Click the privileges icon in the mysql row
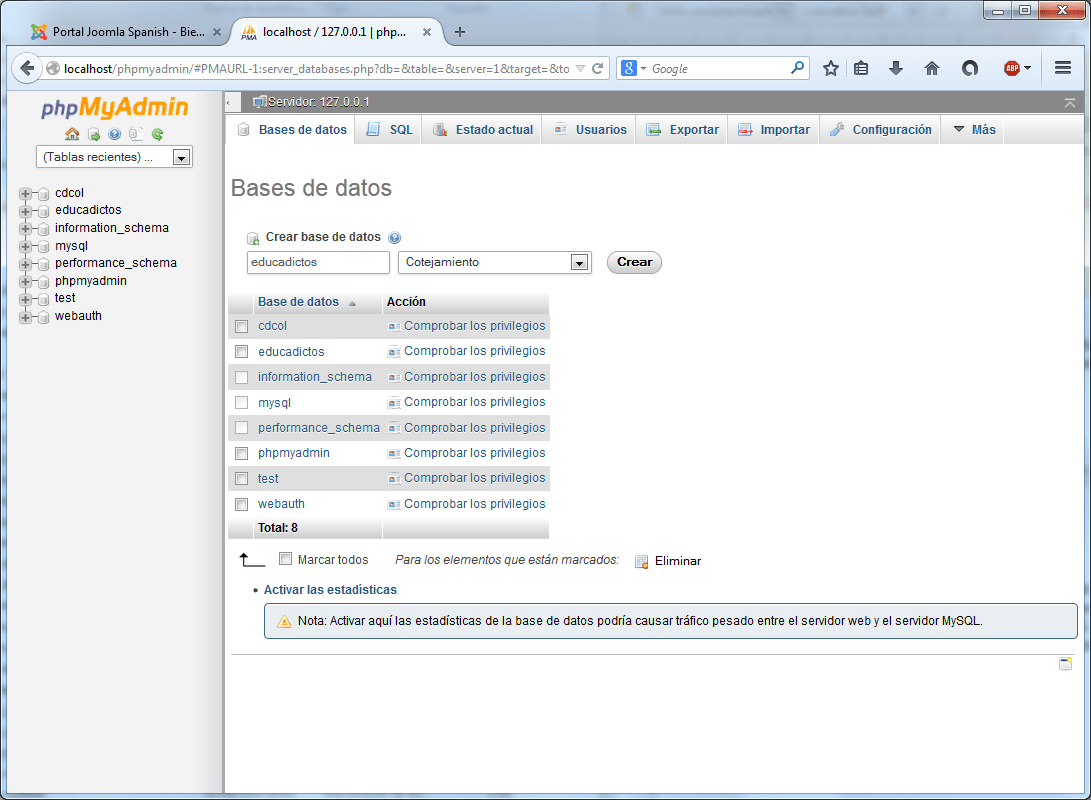 coord(394,403)
